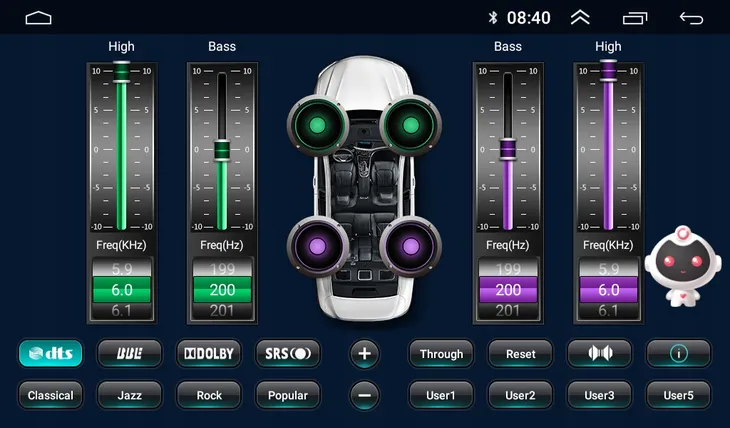Tap the minus button to decrease value

(365, 395)
